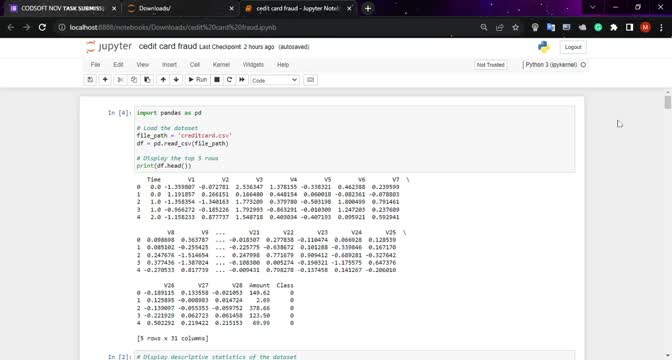Restart the kernel with the circular arrow icon

229,80
